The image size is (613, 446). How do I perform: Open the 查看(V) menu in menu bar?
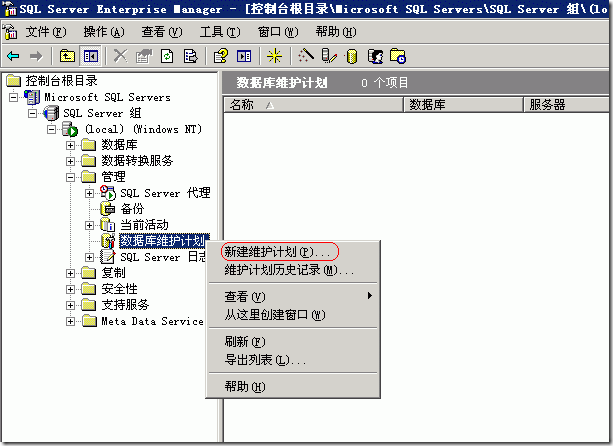pos(162,32)
